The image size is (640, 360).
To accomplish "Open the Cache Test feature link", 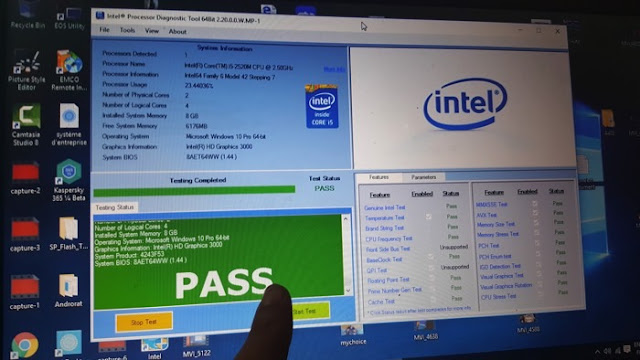I will 381,302.
